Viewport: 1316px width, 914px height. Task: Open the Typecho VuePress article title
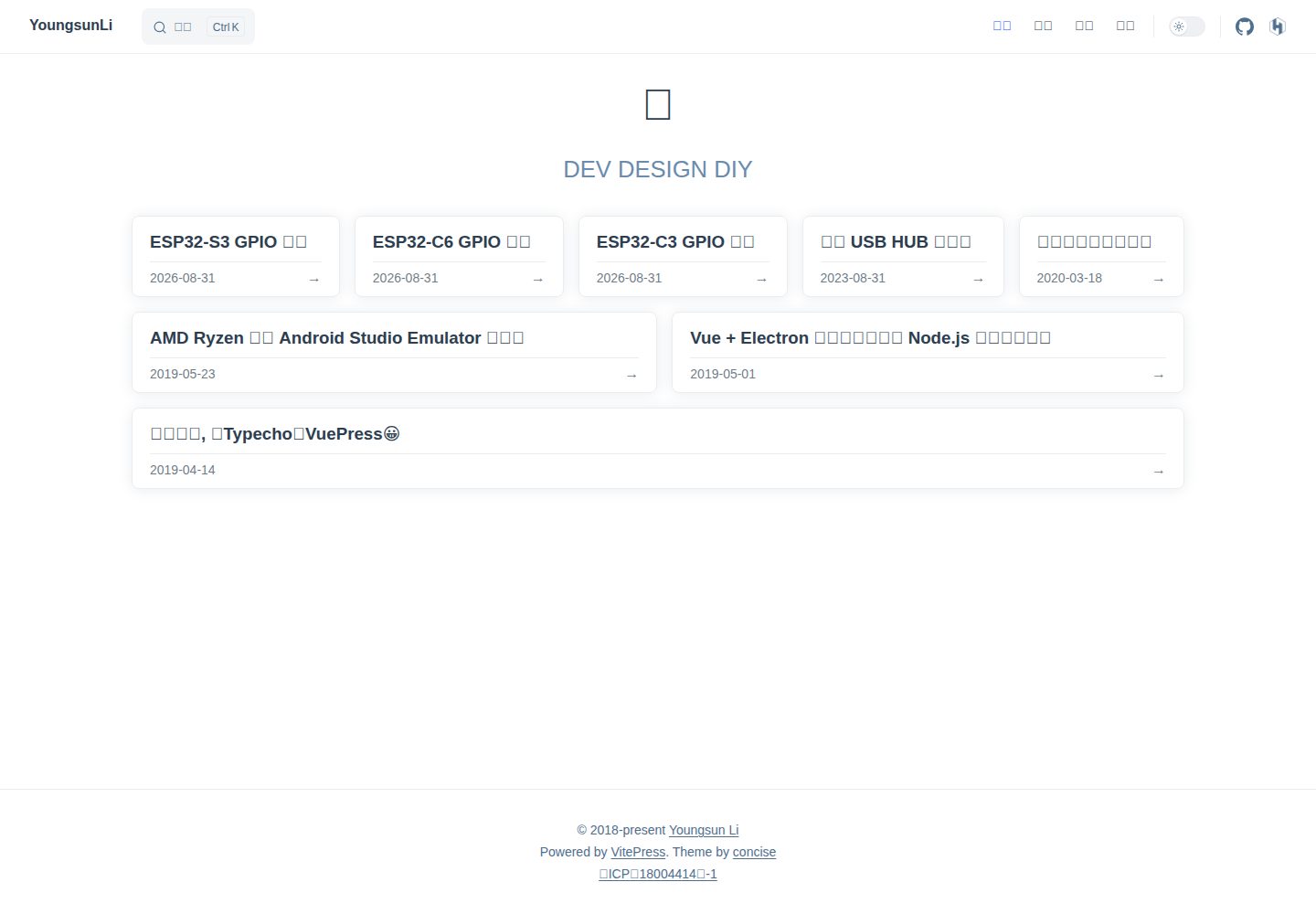(275, 433)
